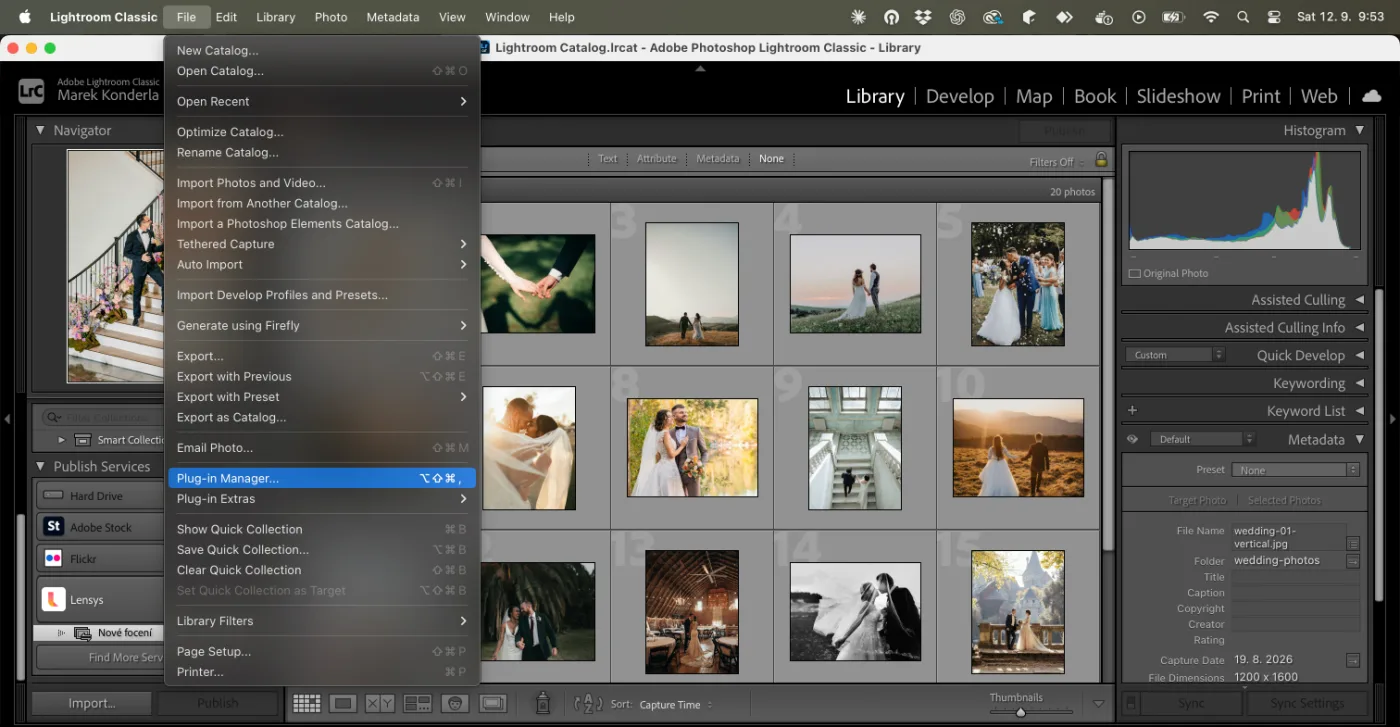Screen dimensions: 1400x727
Task: Click the filter lock padlock icon
Action: click(1101, 160)
